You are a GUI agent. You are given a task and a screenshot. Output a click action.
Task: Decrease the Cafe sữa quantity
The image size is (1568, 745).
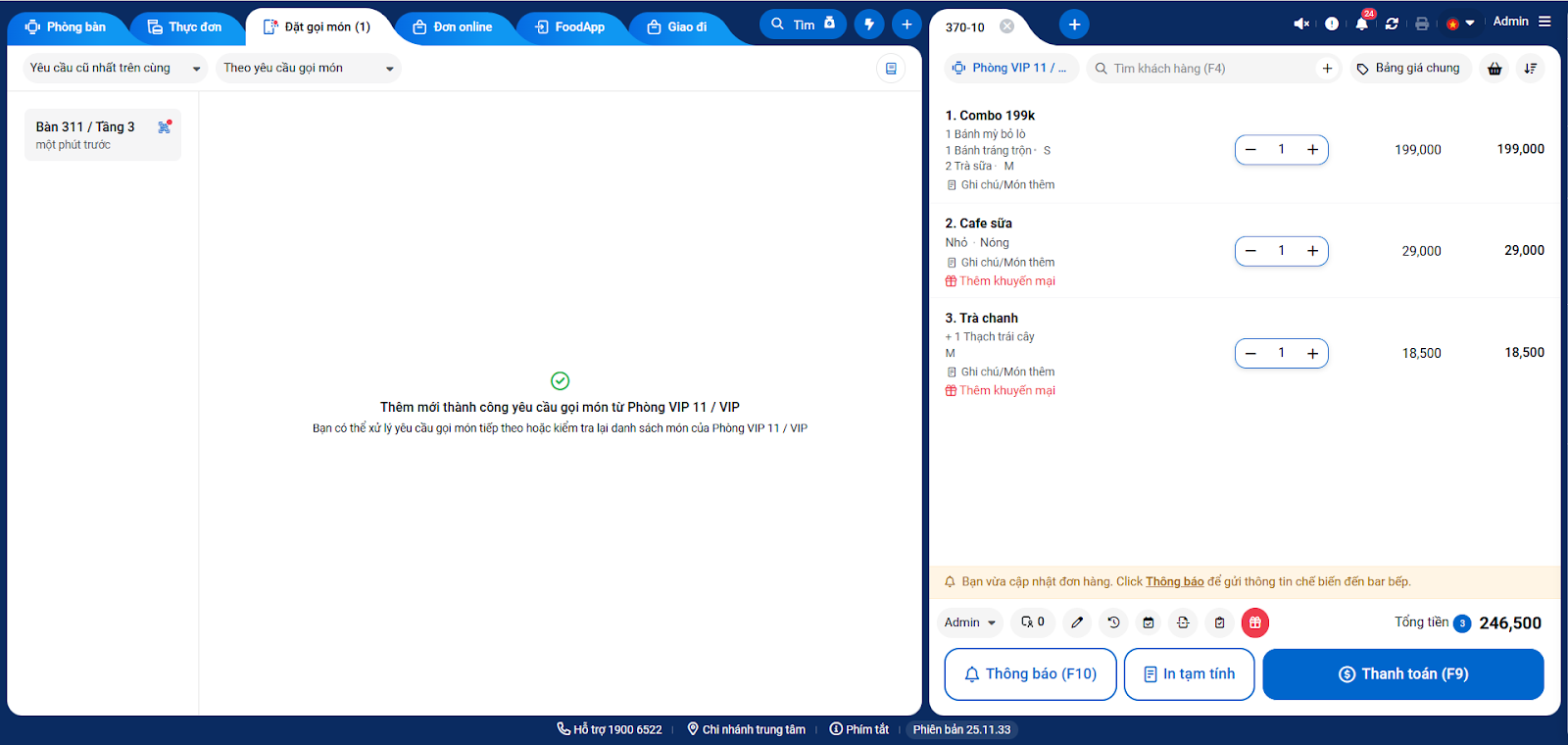[1250, 251]
